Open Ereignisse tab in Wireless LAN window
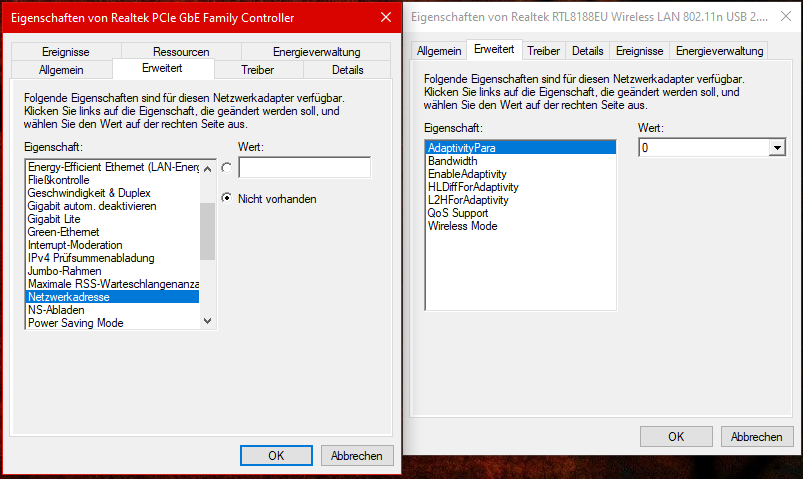The image size is (803, 479). click(x=639, y=51)
